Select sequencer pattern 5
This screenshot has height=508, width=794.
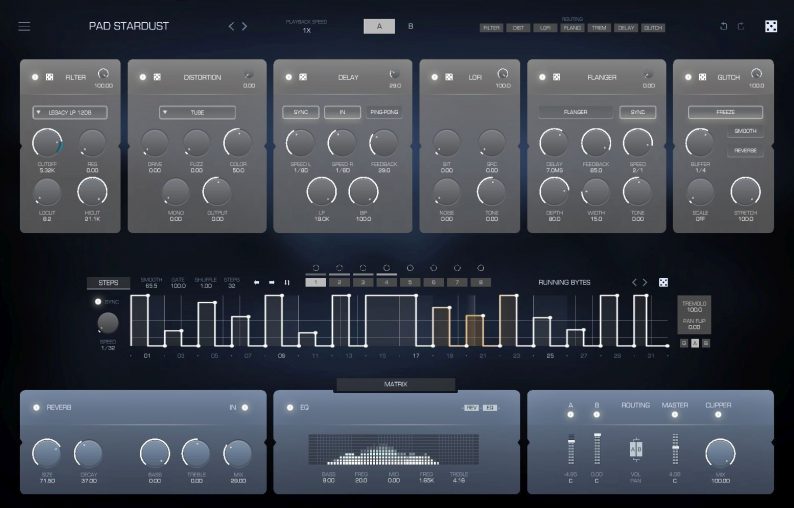tap(410, 283)
